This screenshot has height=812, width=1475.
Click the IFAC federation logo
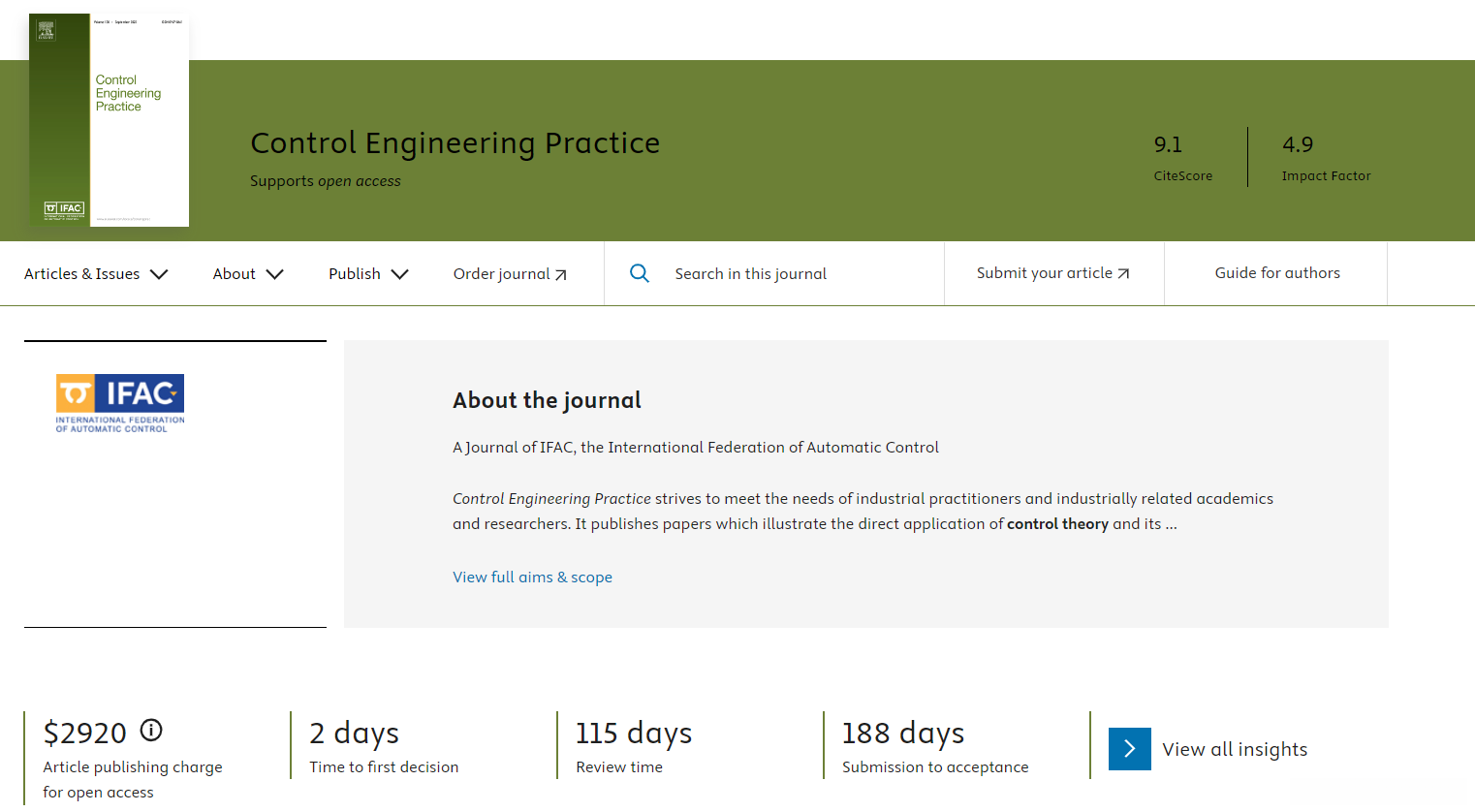(x=120, y=403)
